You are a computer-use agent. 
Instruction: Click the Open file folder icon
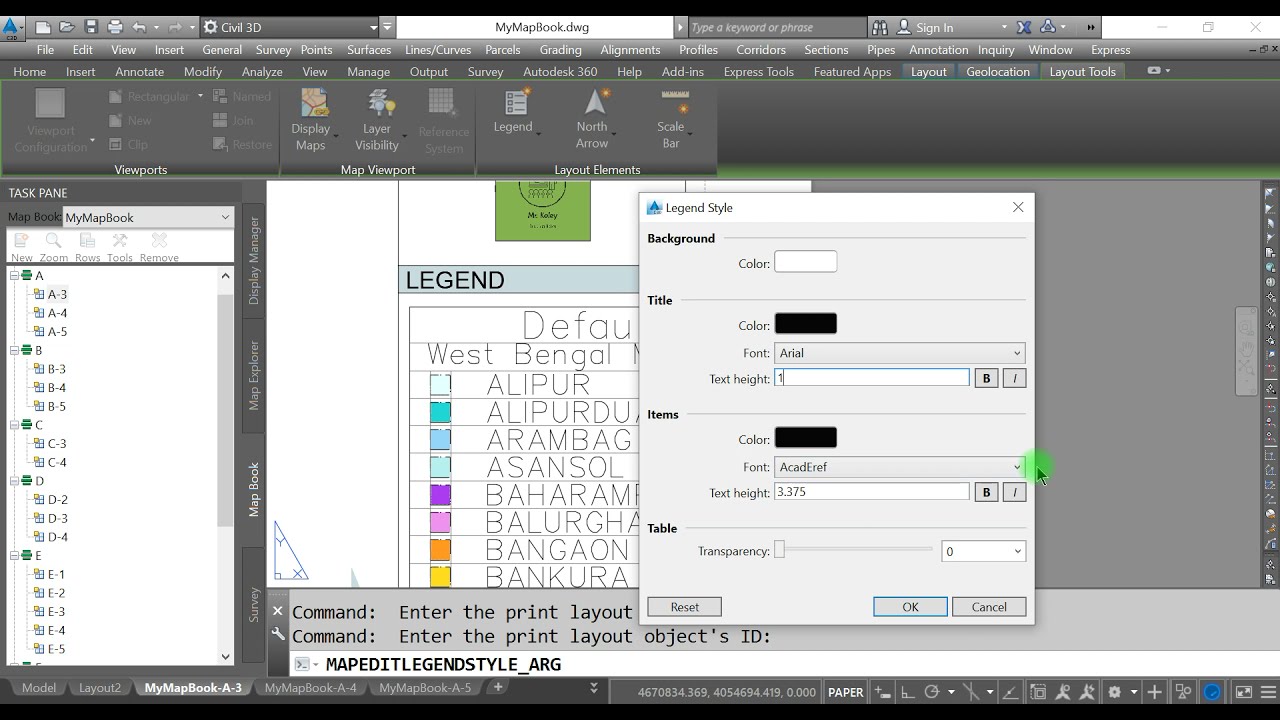click(67, 27)
